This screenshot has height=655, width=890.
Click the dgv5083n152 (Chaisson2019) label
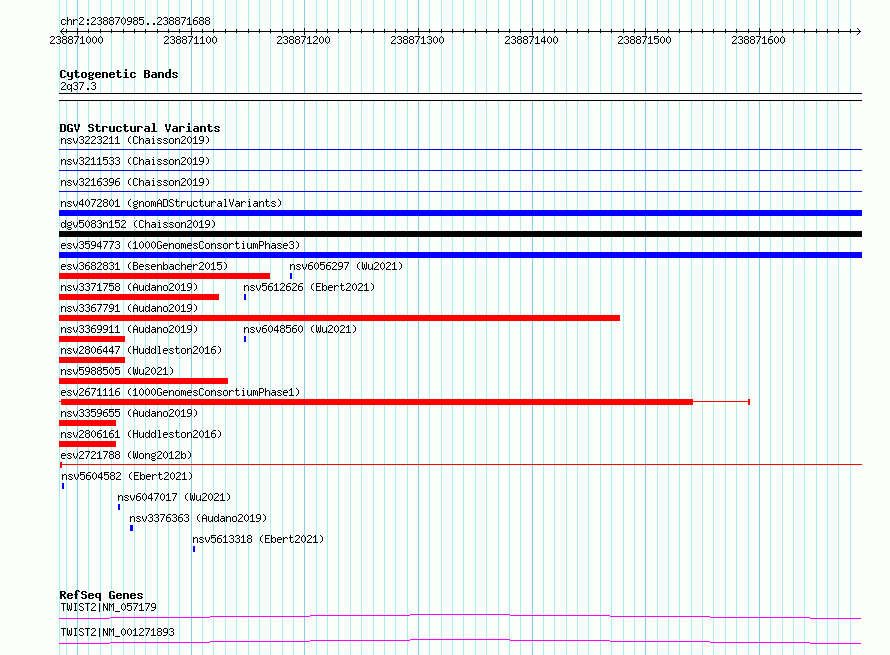[x=138, y=224]
